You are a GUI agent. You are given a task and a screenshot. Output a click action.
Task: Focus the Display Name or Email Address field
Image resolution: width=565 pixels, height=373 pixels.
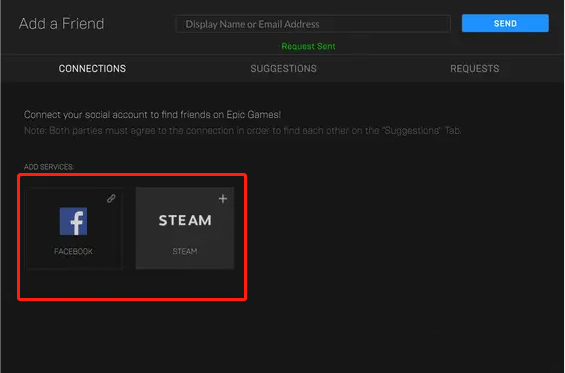(x=313, y=24)
